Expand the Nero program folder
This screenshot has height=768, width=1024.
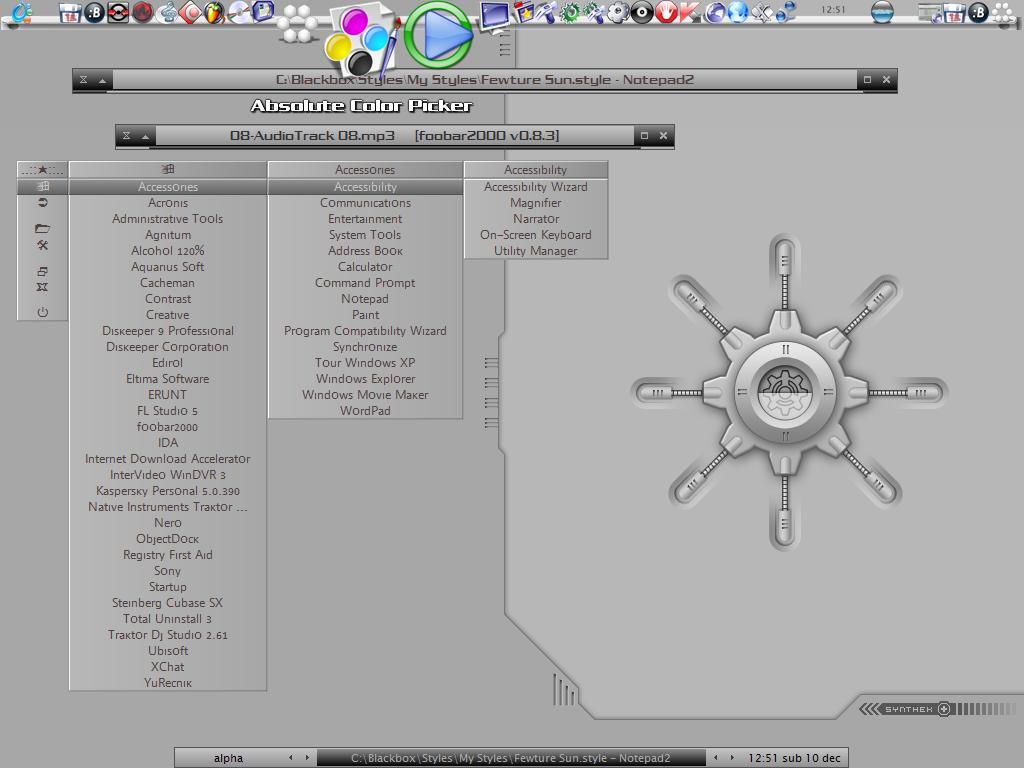pos(168,523)
